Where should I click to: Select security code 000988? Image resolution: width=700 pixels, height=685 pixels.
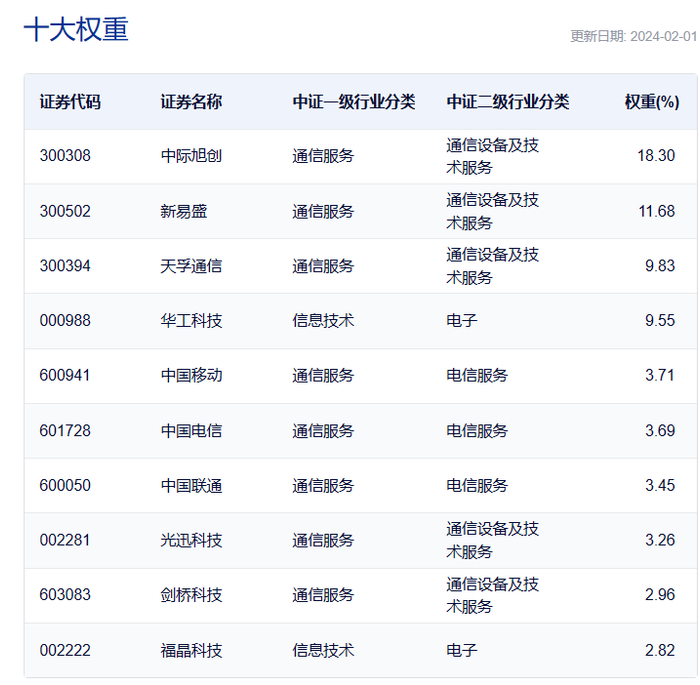(x=65, y=320)
